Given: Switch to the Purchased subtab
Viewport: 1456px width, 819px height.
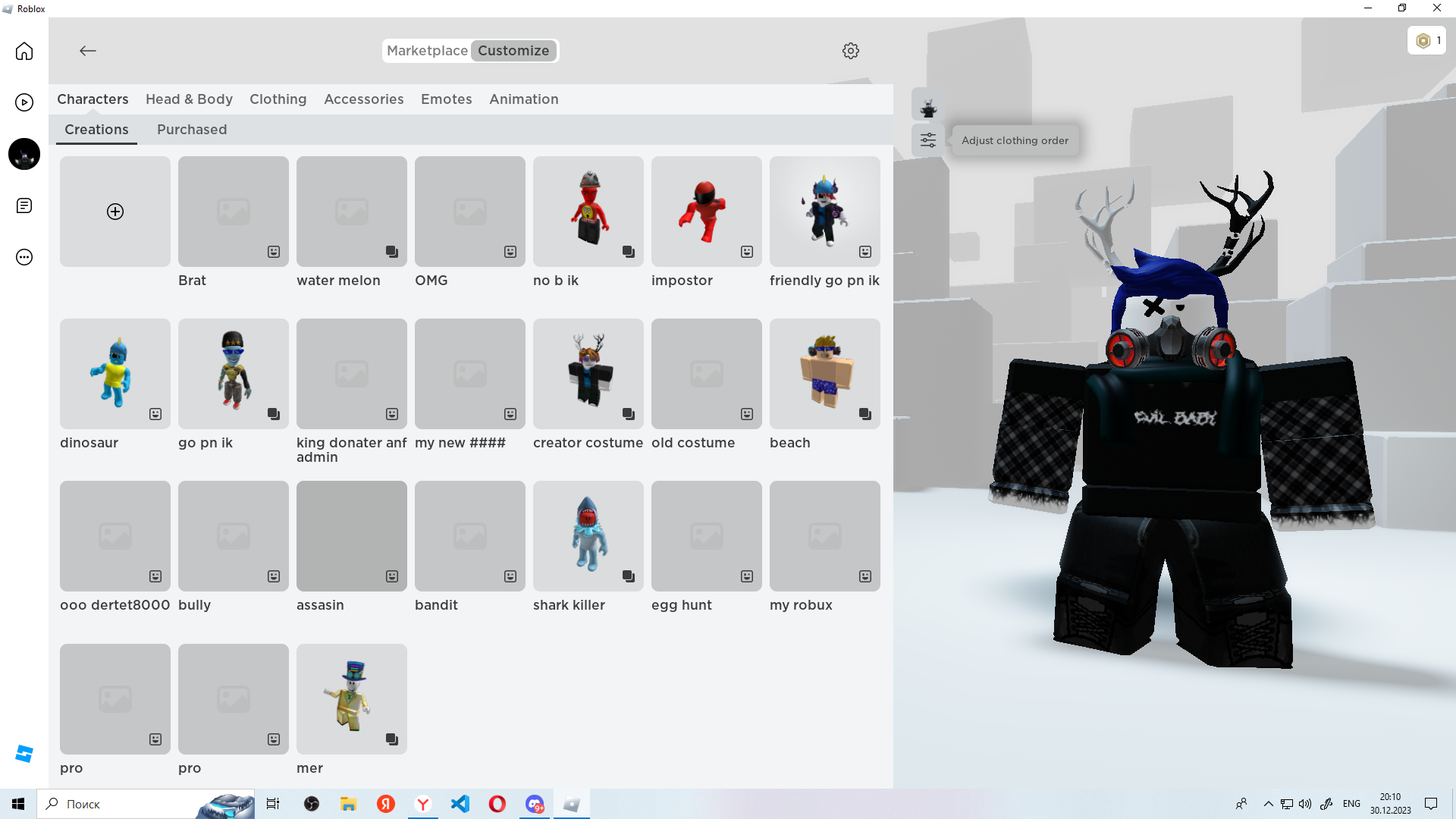Looking at the screenshot, I should pyautogui.click(x=192, y=130).
